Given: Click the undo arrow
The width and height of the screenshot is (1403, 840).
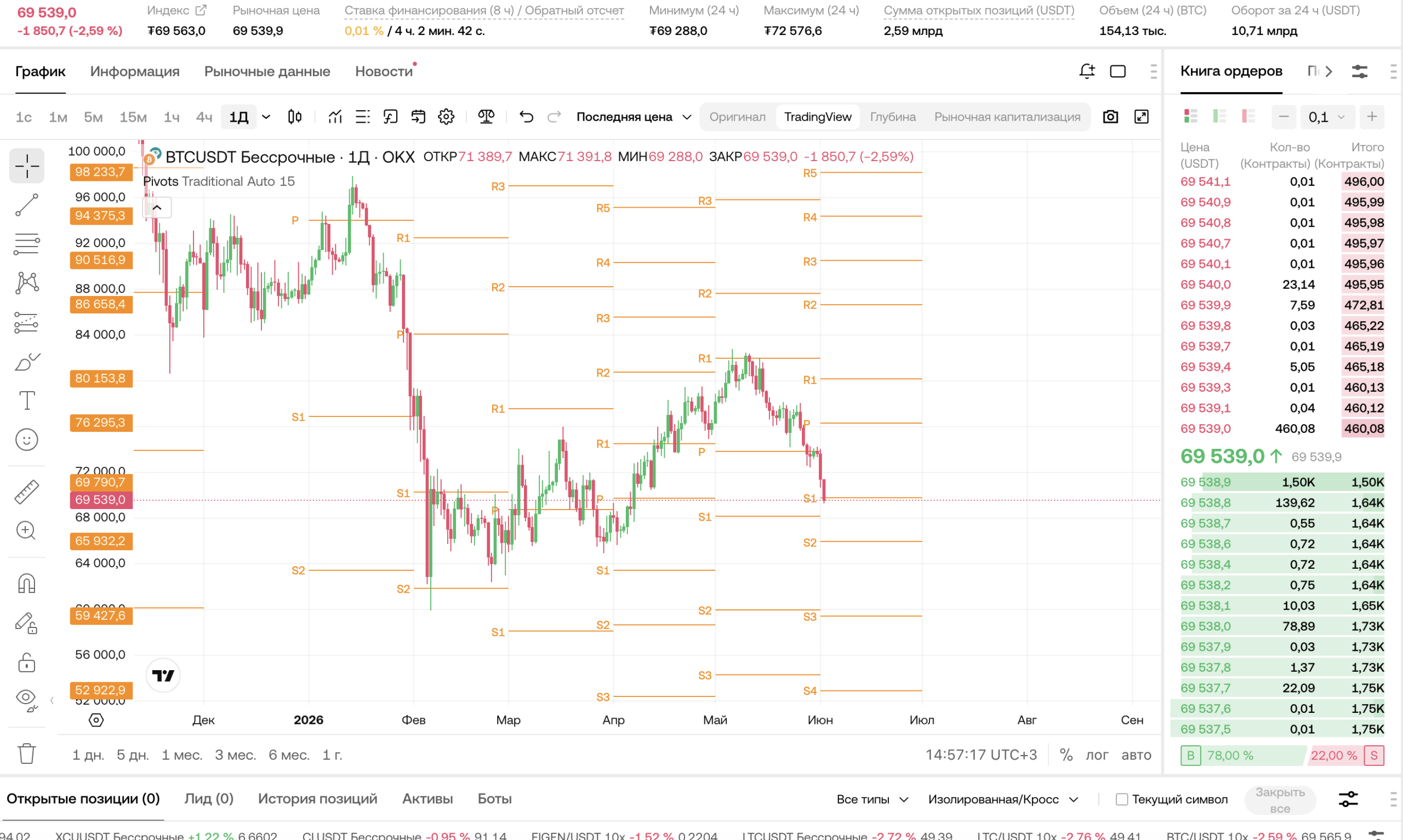Looking at the screenshot, I should point(526,117).
